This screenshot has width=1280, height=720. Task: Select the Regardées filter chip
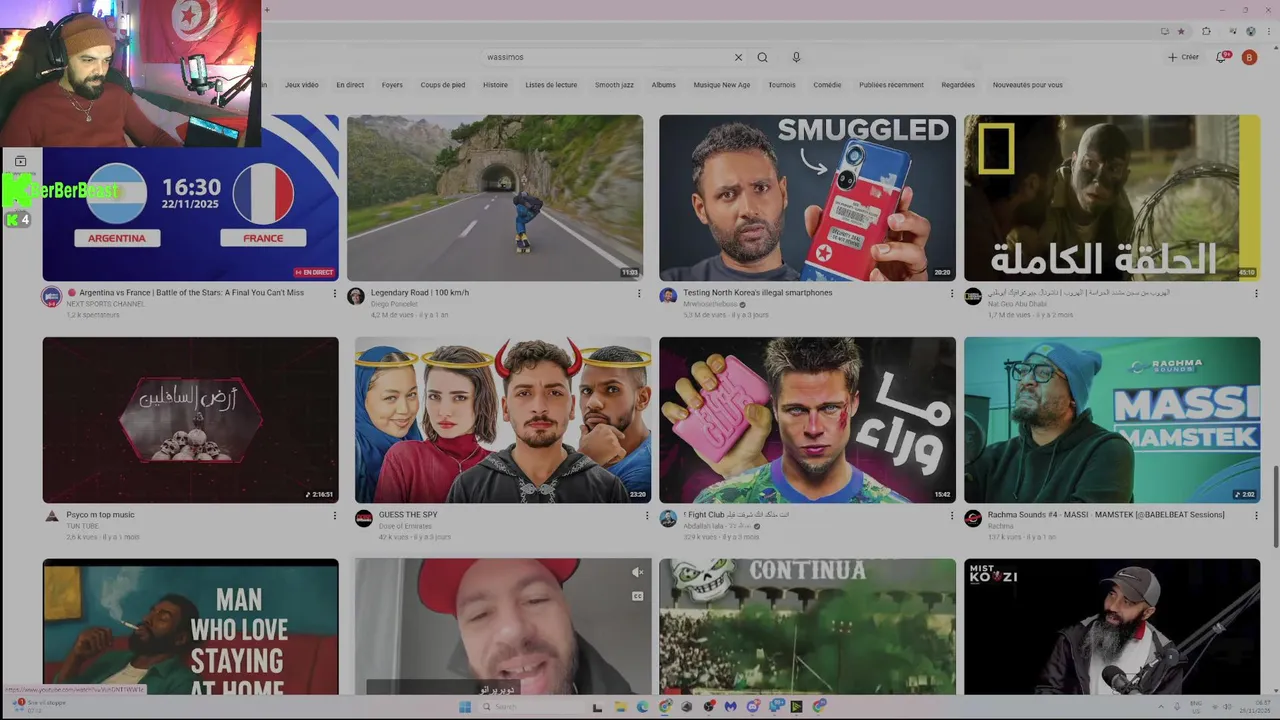click(x=958, y=85)
